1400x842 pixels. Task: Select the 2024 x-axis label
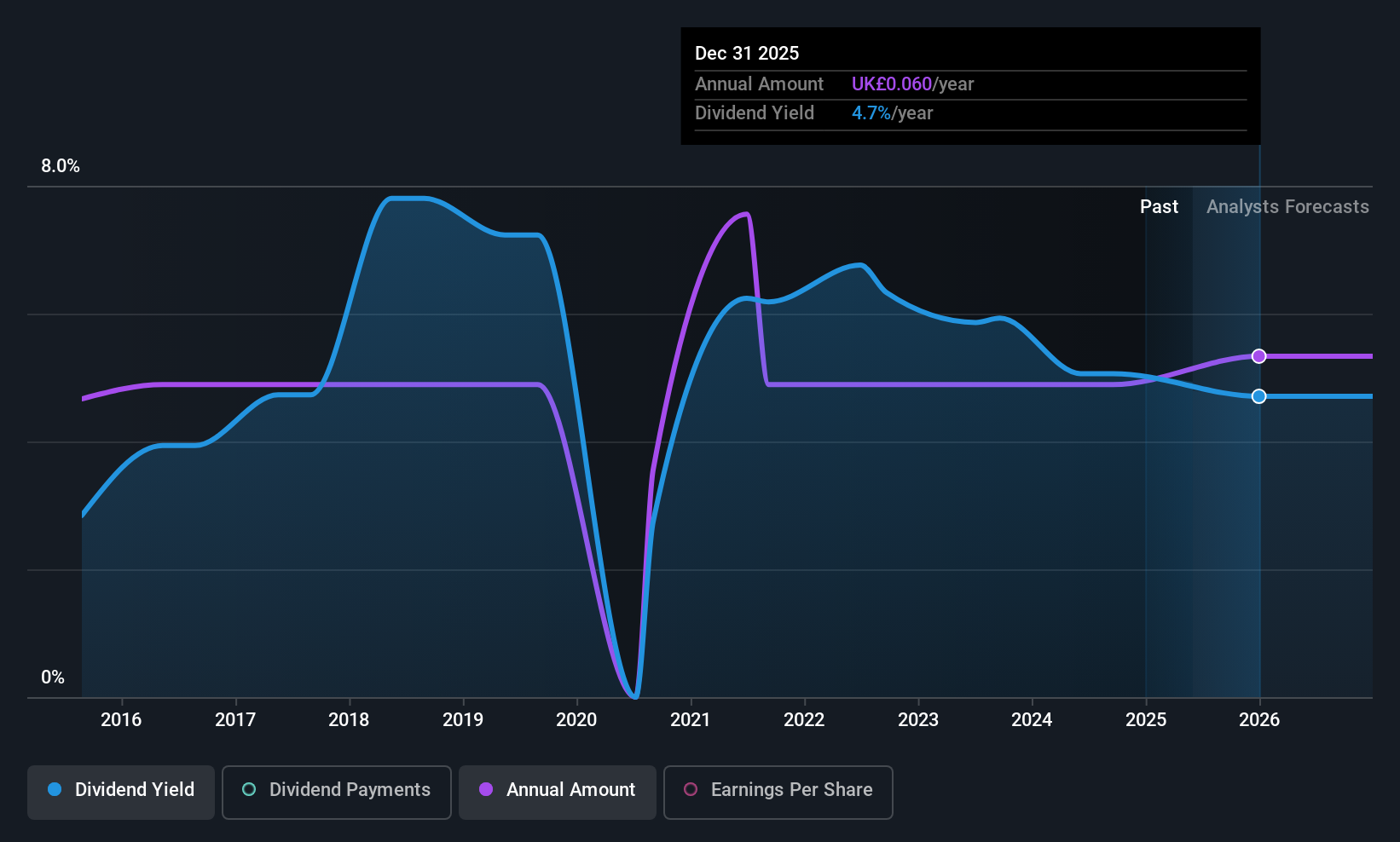tap(1032, 720)
